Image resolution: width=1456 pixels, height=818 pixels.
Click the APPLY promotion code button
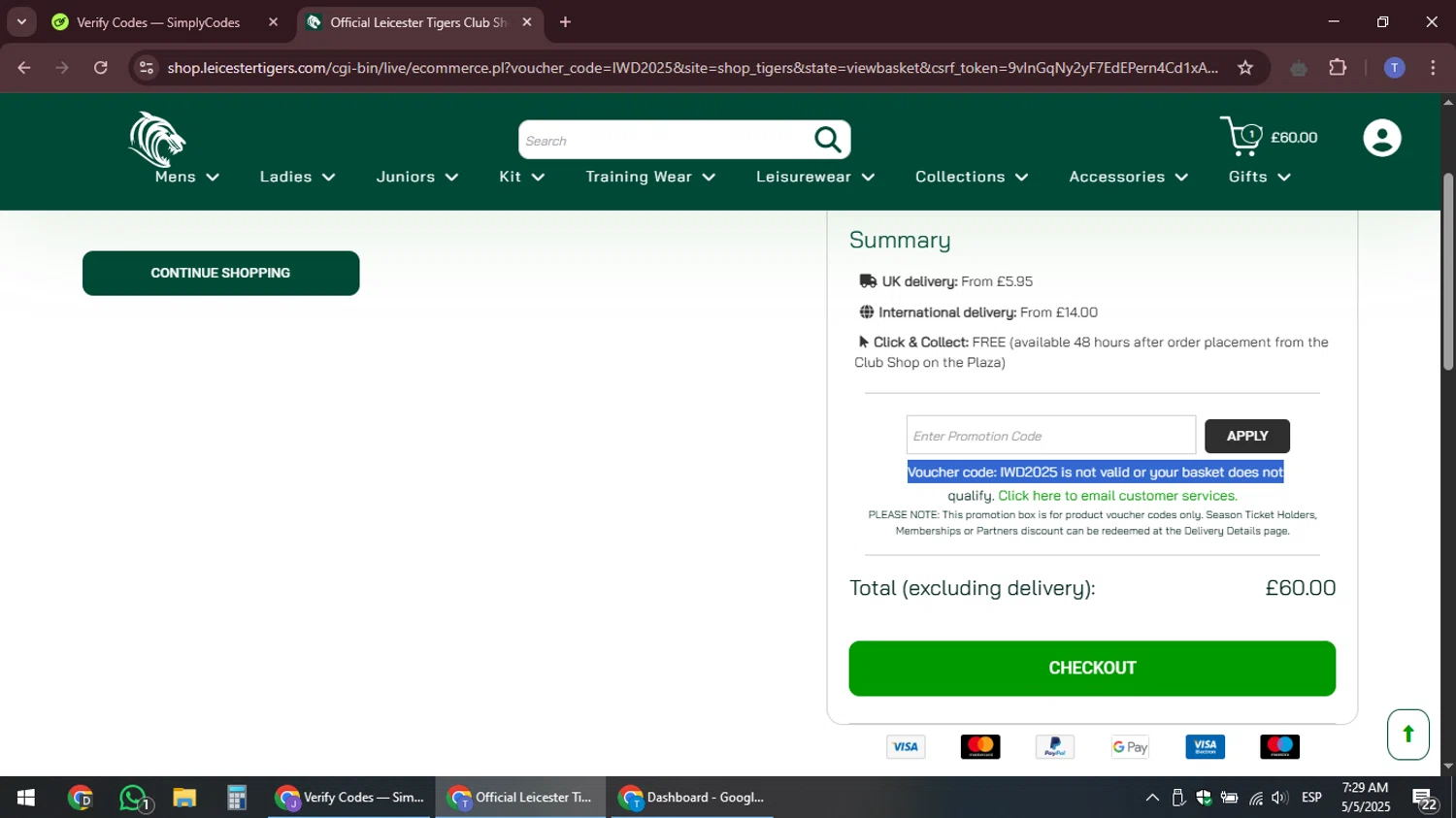pos(1247,437)
